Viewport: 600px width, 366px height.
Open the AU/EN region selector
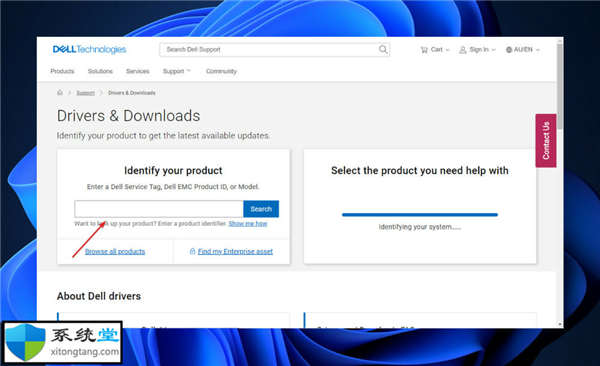click(x=523, y=50)
